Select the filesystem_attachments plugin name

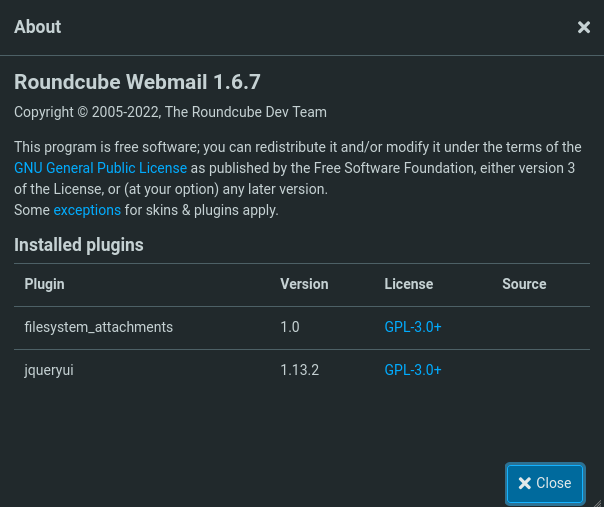[99, 327]
